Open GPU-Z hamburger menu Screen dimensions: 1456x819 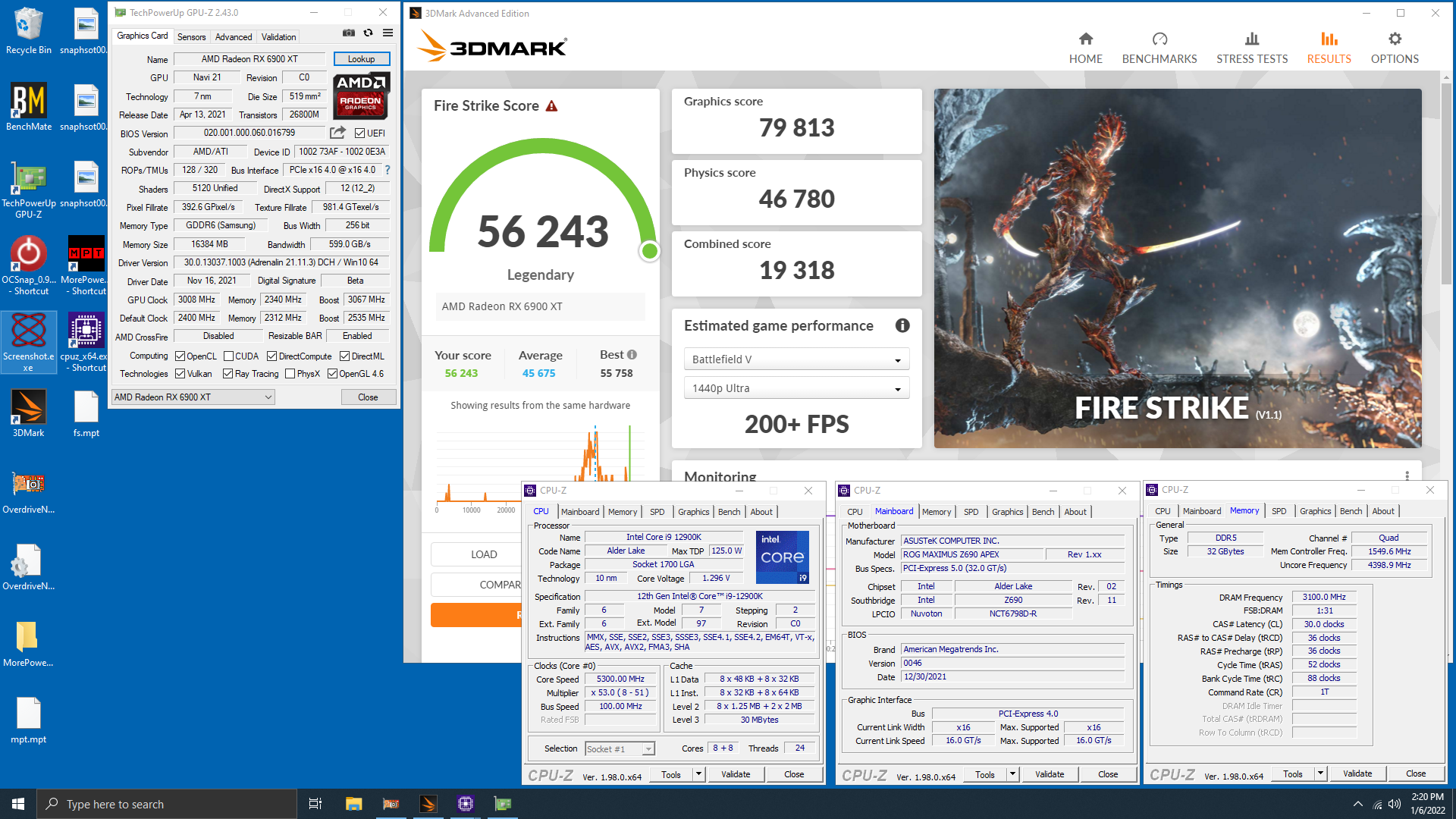click(x=388, y=33)
